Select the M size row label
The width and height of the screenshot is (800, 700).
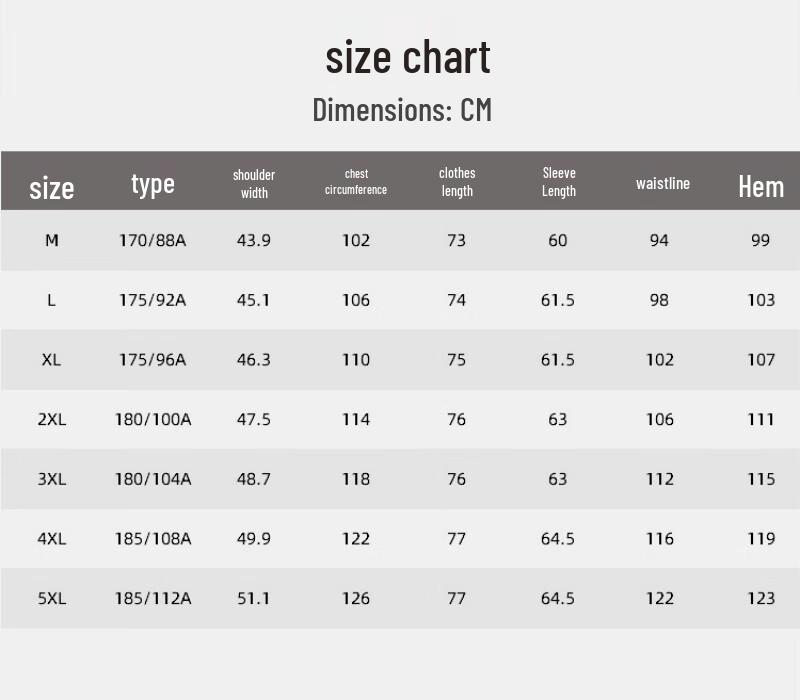click(52, 240)
